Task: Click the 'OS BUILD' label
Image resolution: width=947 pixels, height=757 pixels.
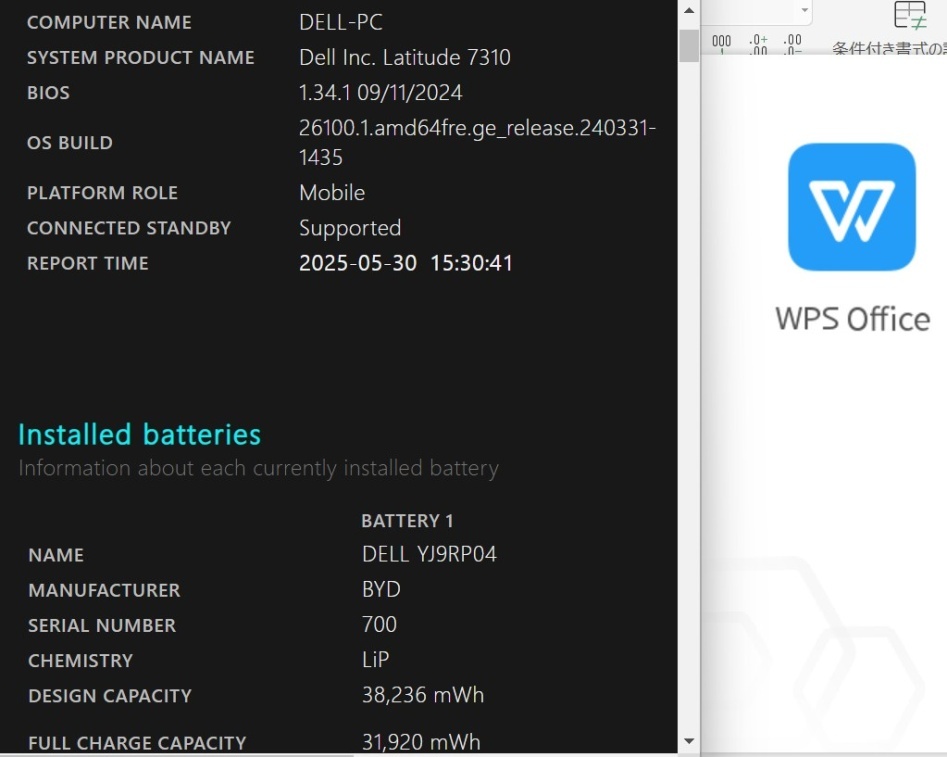Action: [69, 143]
